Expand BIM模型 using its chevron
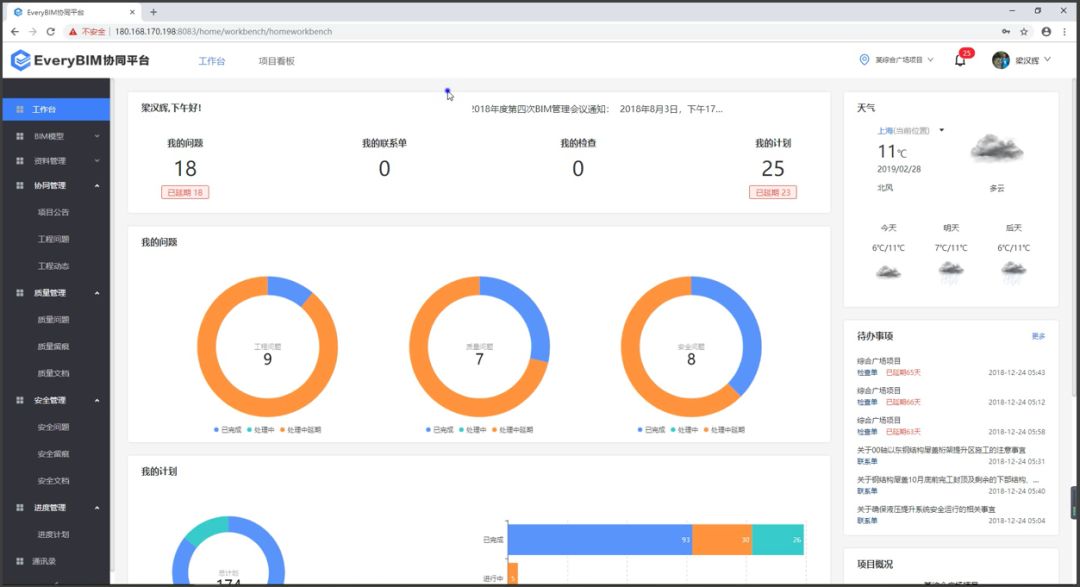 [97, 136]
